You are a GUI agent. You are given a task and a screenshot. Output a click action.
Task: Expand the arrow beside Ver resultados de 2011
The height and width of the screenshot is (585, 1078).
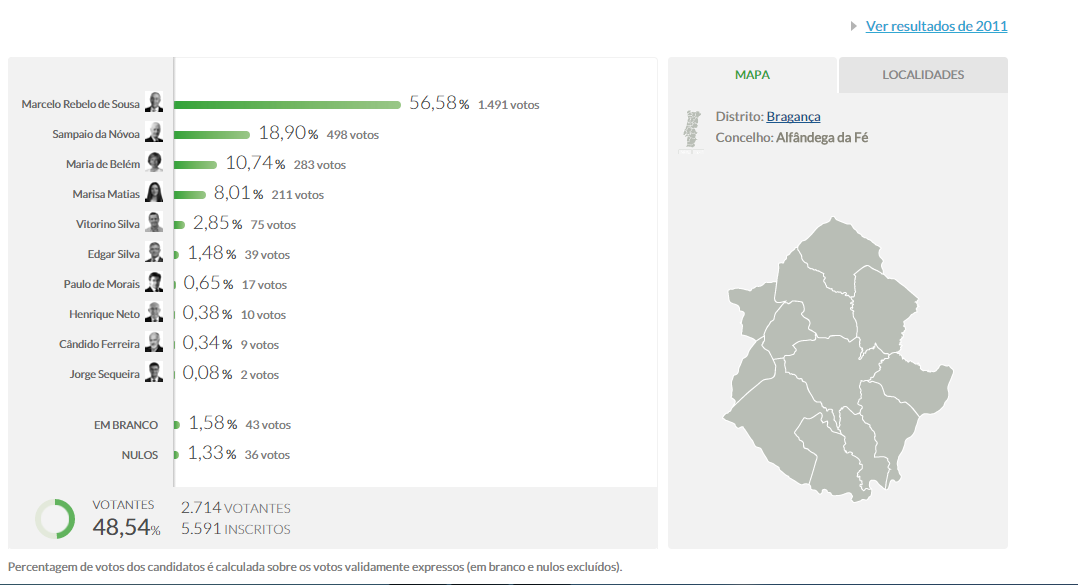(853, 26)
